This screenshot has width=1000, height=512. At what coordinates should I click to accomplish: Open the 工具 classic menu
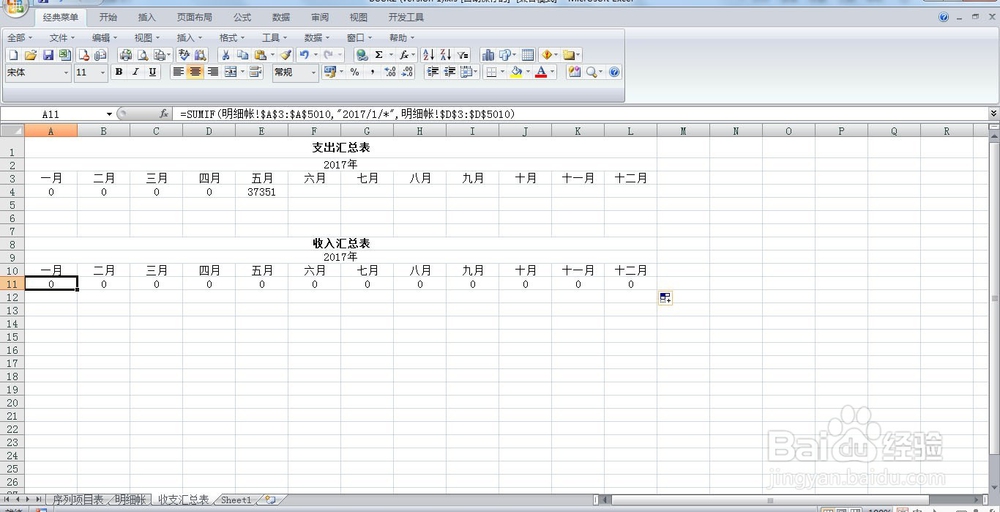click(x=274, y=38)
